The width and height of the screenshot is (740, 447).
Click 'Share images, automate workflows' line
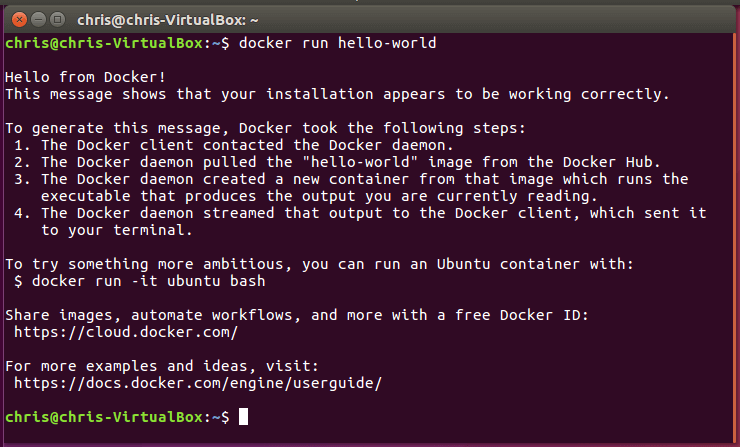pyautogui.click(x=297, y=315)
